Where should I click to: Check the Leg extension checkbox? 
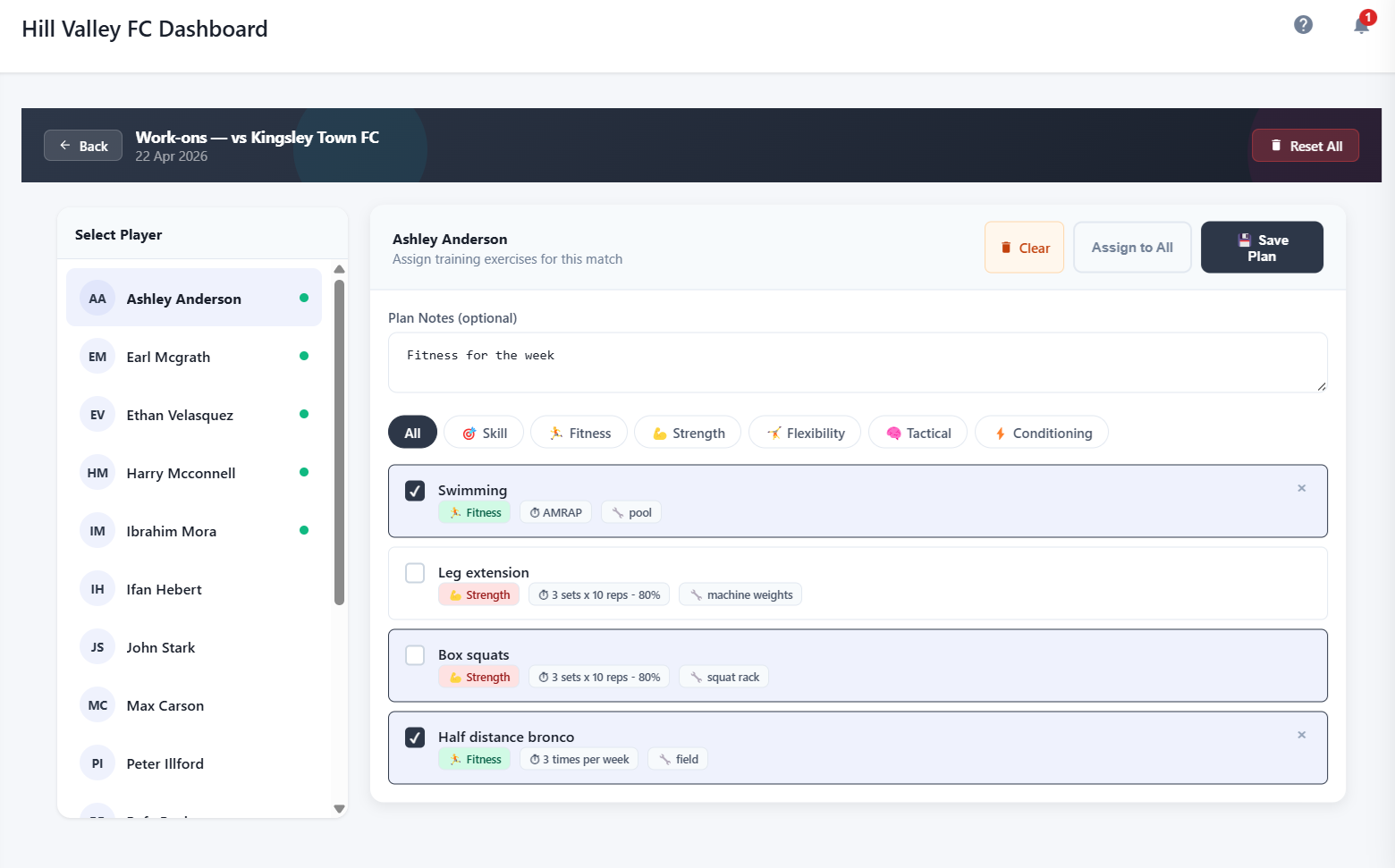(x=415, y=573)
